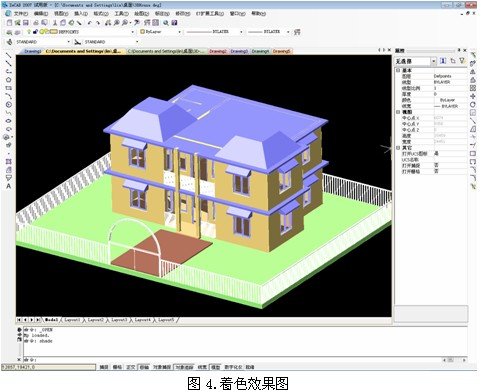
Task: Switch to the Layout3 tab
Action: (x=119, y=320)
